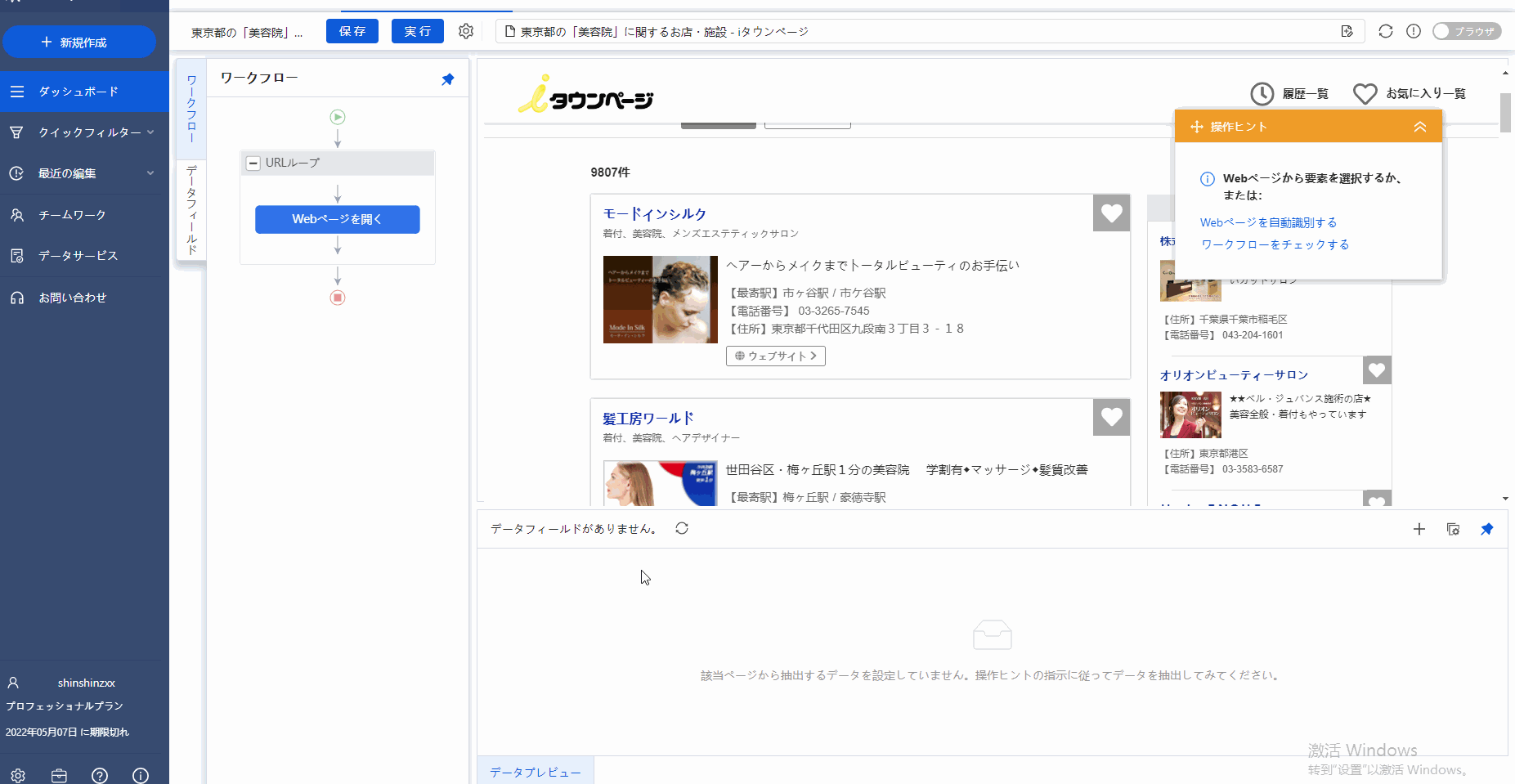
Task: Add a data field with the plus icon
Action: (1419, 529)
